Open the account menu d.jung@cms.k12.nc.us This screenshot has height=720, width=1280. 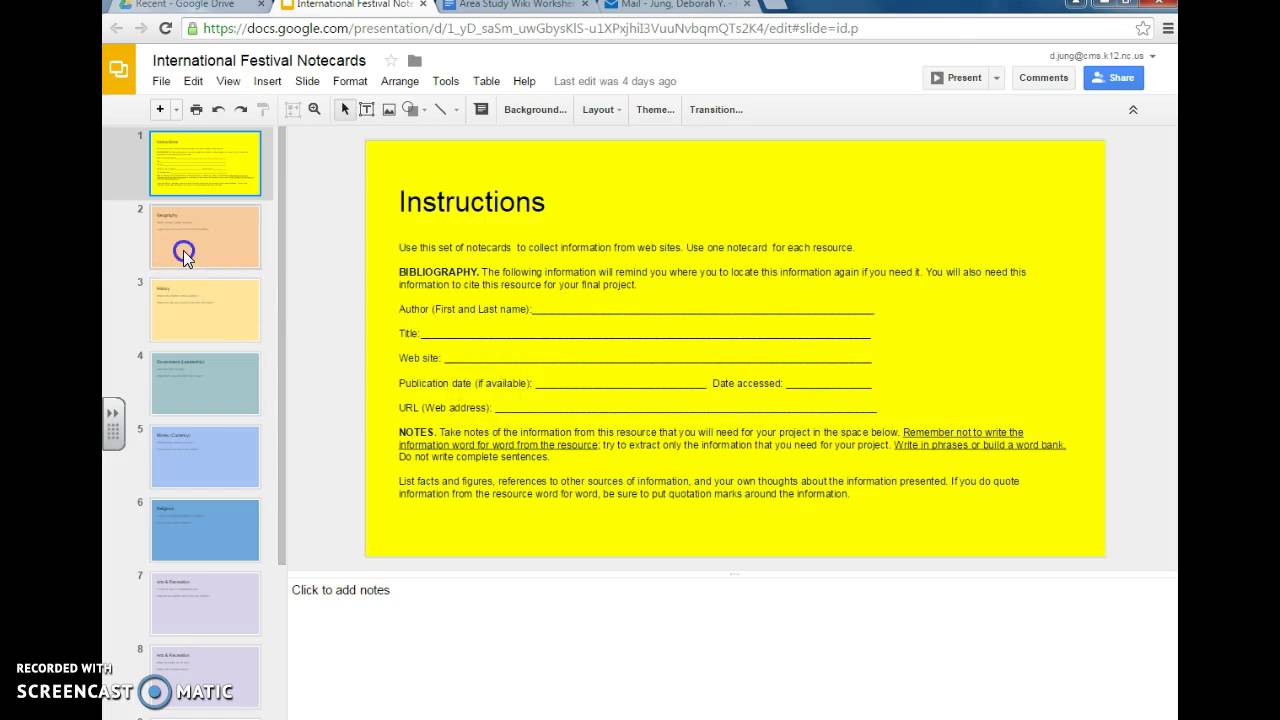coord(1102,56)
